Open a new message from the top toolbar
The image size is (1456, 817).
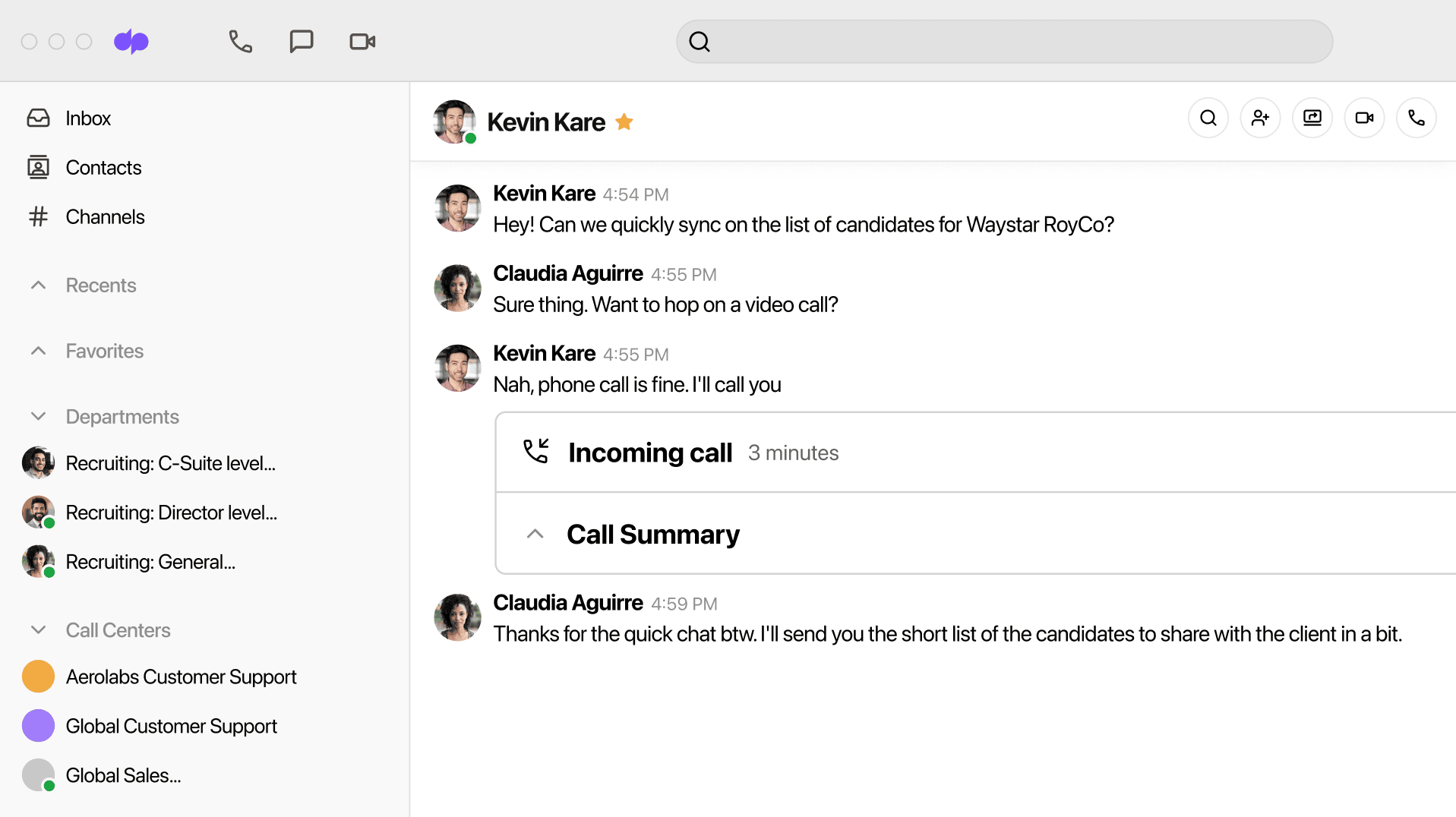click(302, 41)
